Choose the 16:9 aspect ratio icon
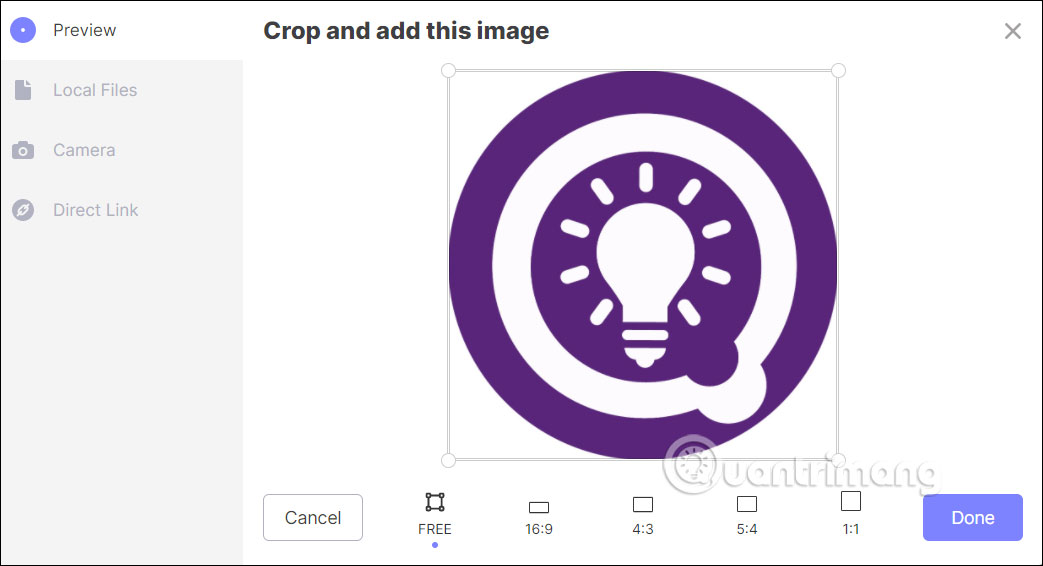Viewport: 1043px width, 566px height. [x=539, y=507]
